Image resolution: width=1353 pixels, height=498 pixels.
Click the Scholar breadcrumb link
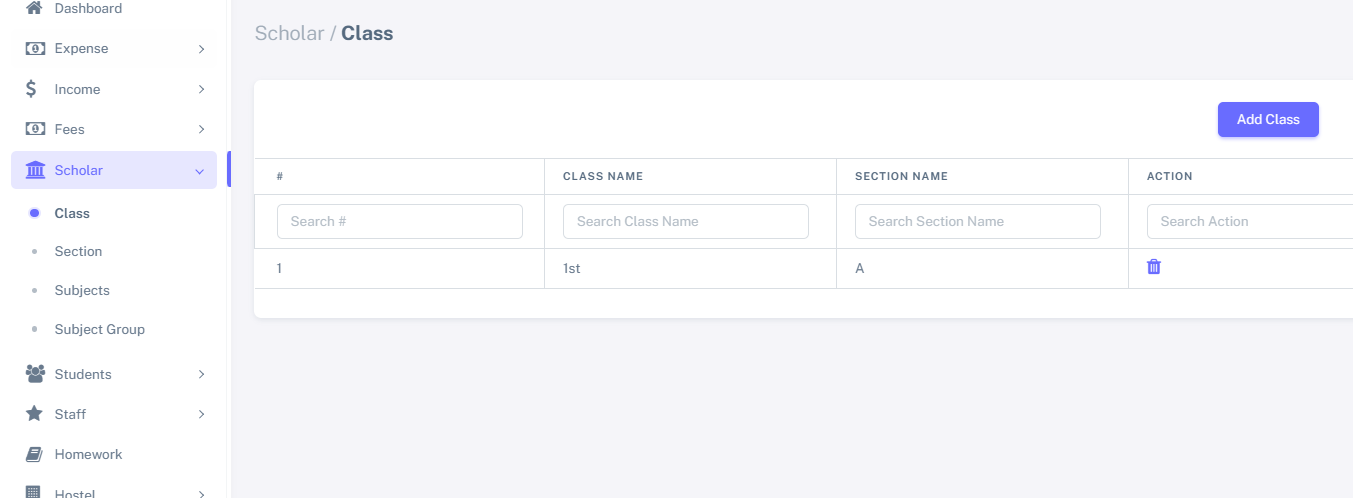tap(289, 33)
